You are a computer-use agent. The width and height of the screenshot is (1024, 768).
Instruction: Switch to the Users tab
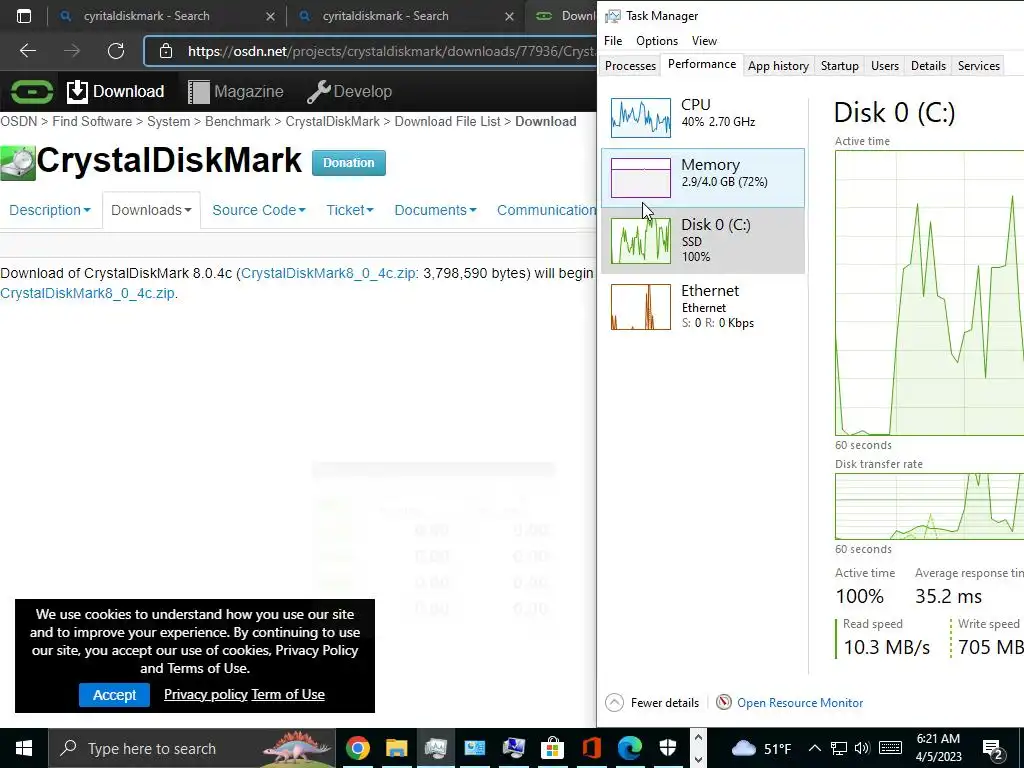tap(885, 66)
